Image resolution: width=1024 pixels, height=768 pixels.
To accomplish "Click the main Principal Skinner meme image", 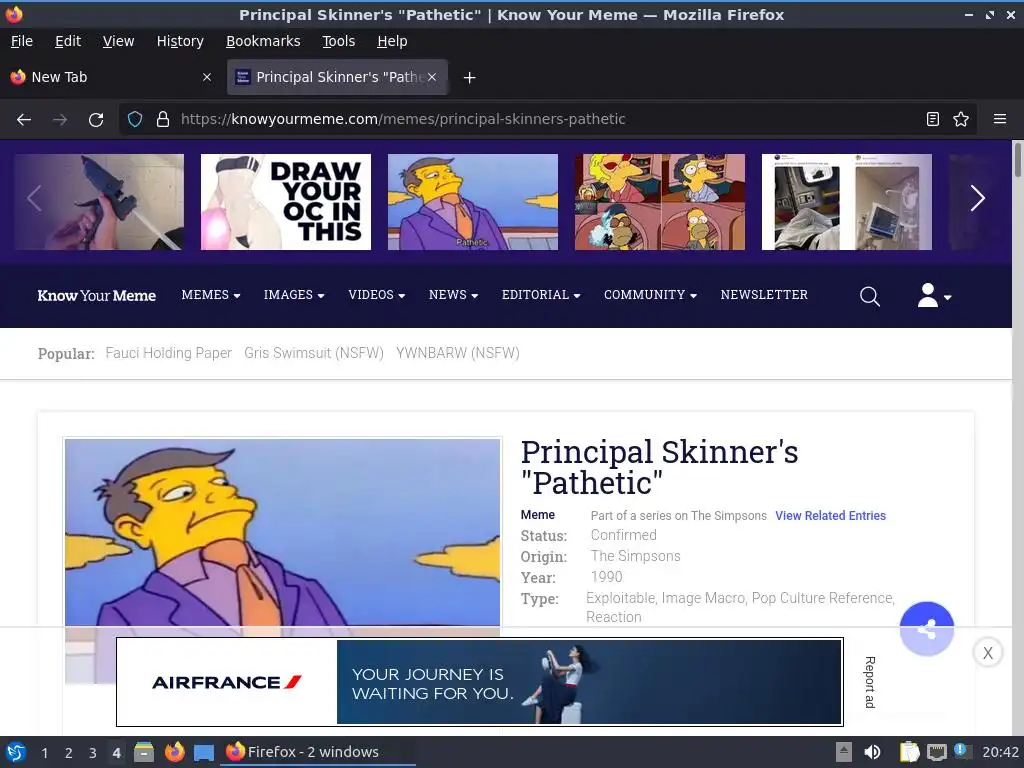I will [282, 532].
